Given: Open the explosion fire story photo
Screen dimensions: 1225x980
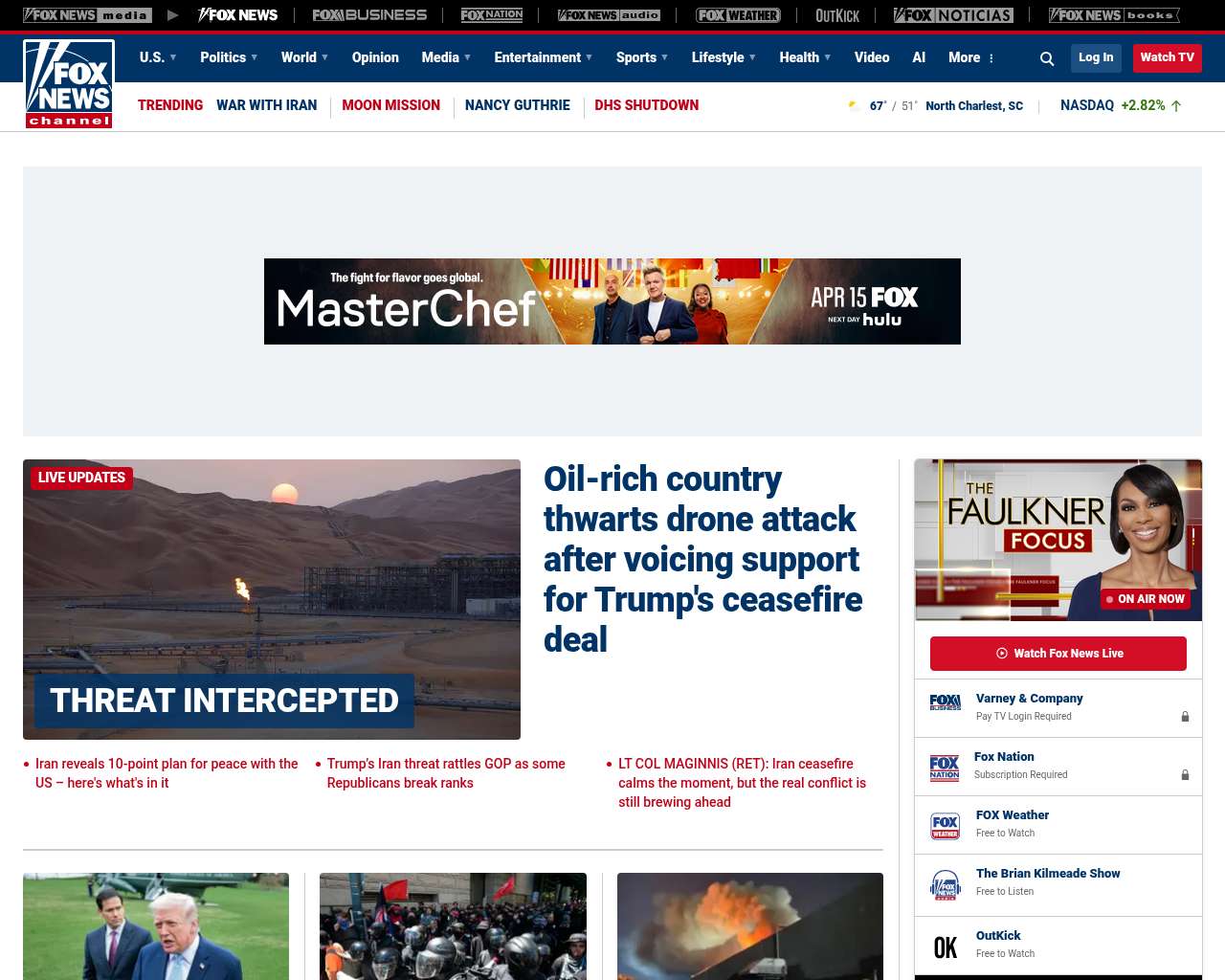Looking at the screenshot, I should pos(750,926).
